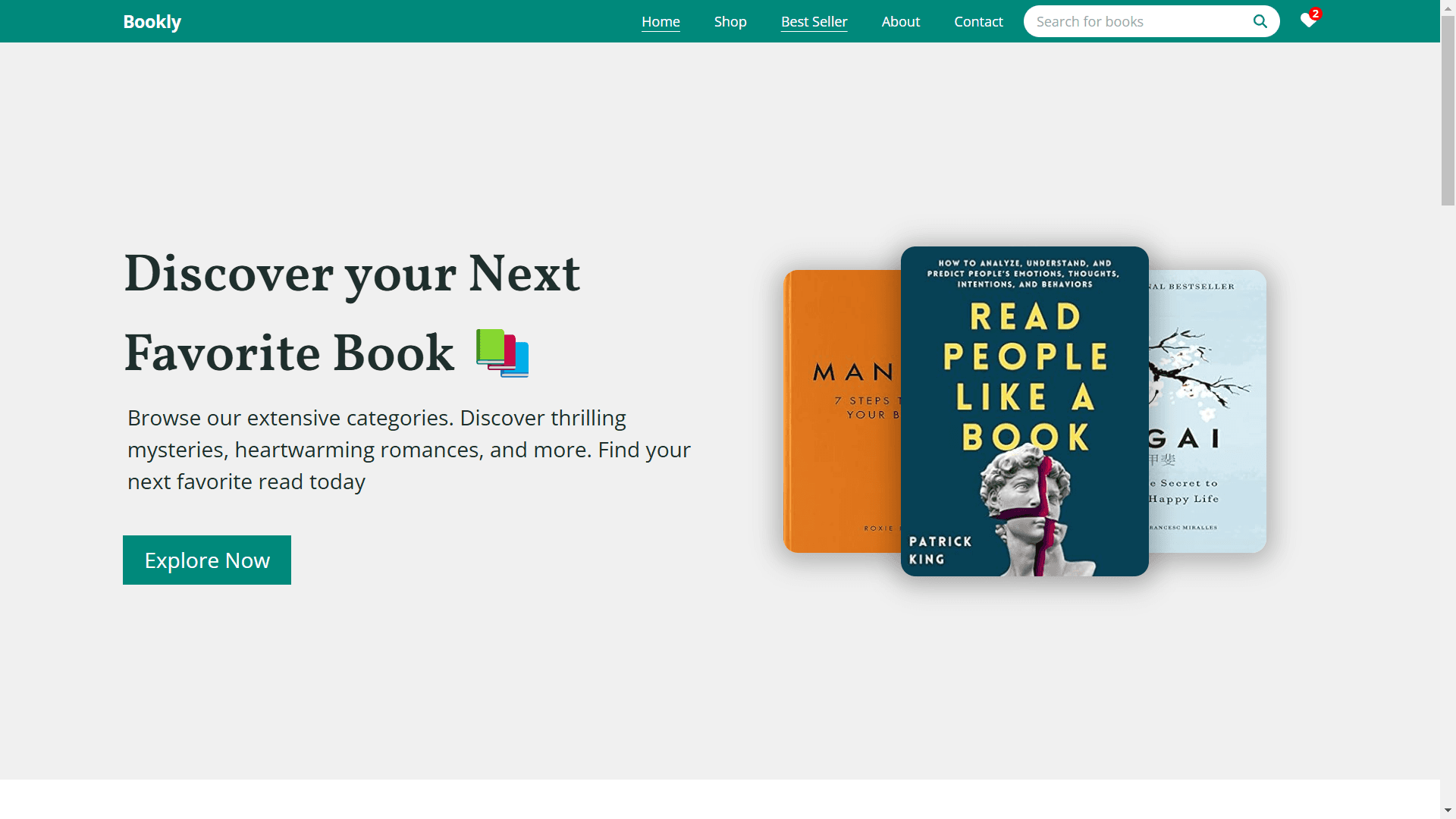Click the Browse our extensive categories paragraph
The height and width of the screenshot is (819, 1456).
tap(409, 450)
